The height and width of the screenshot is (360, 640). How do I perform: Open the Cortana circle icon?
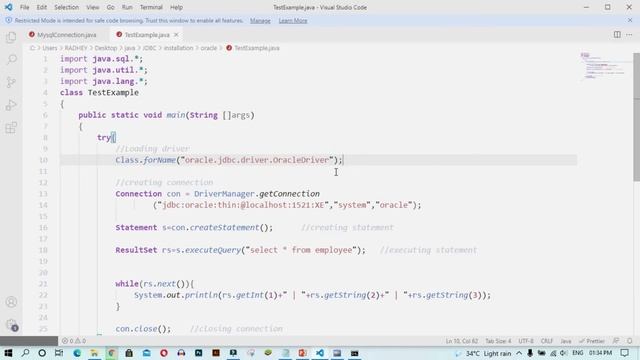click(x=42, y=353)
